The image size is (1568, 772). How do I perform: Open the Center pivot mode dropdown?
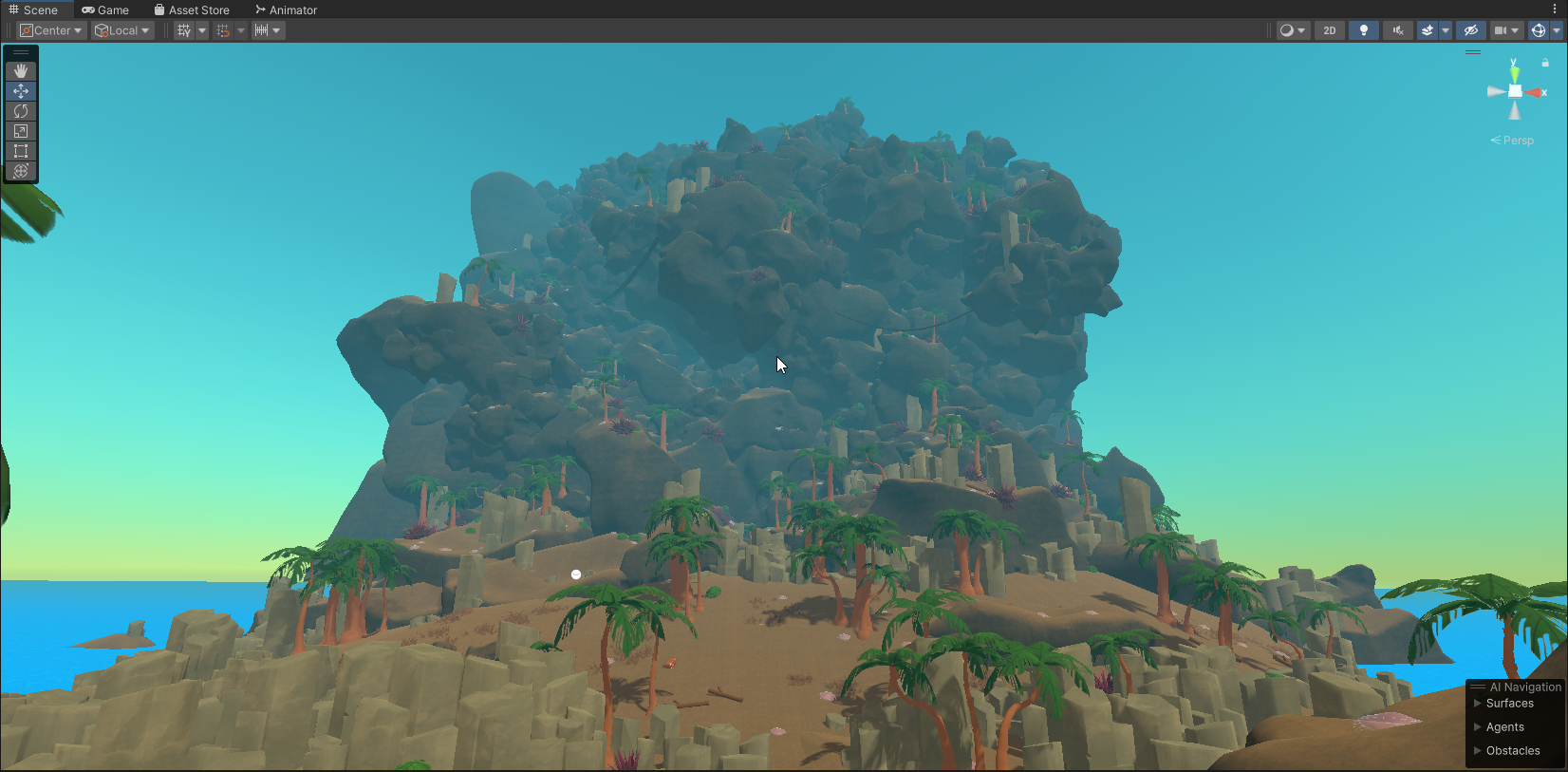click(52, 30)
